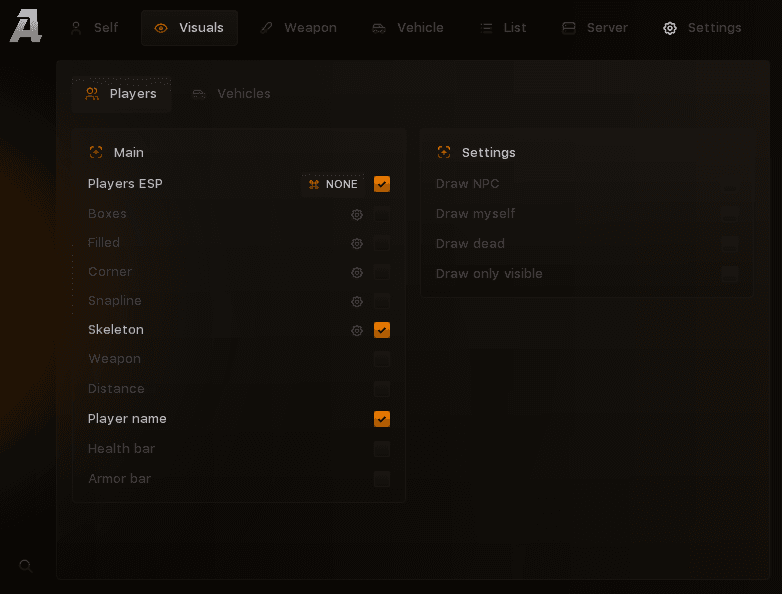The image size is (782, 594).
Task: Enable the Draw myself checkbox
Action: coord(730,214)
